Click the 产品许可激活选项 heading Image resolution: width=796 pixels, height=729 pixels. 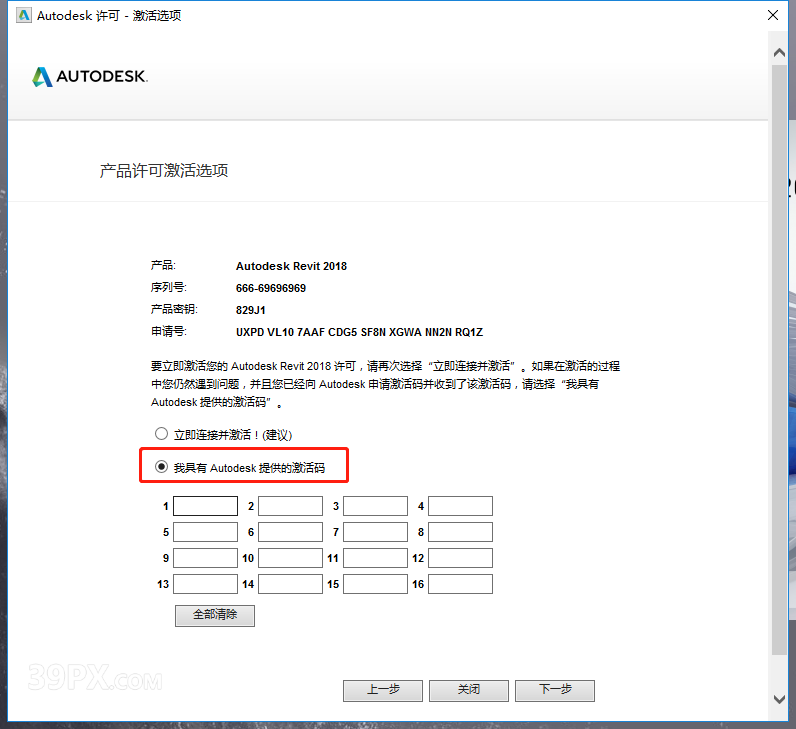pos(163,171)
